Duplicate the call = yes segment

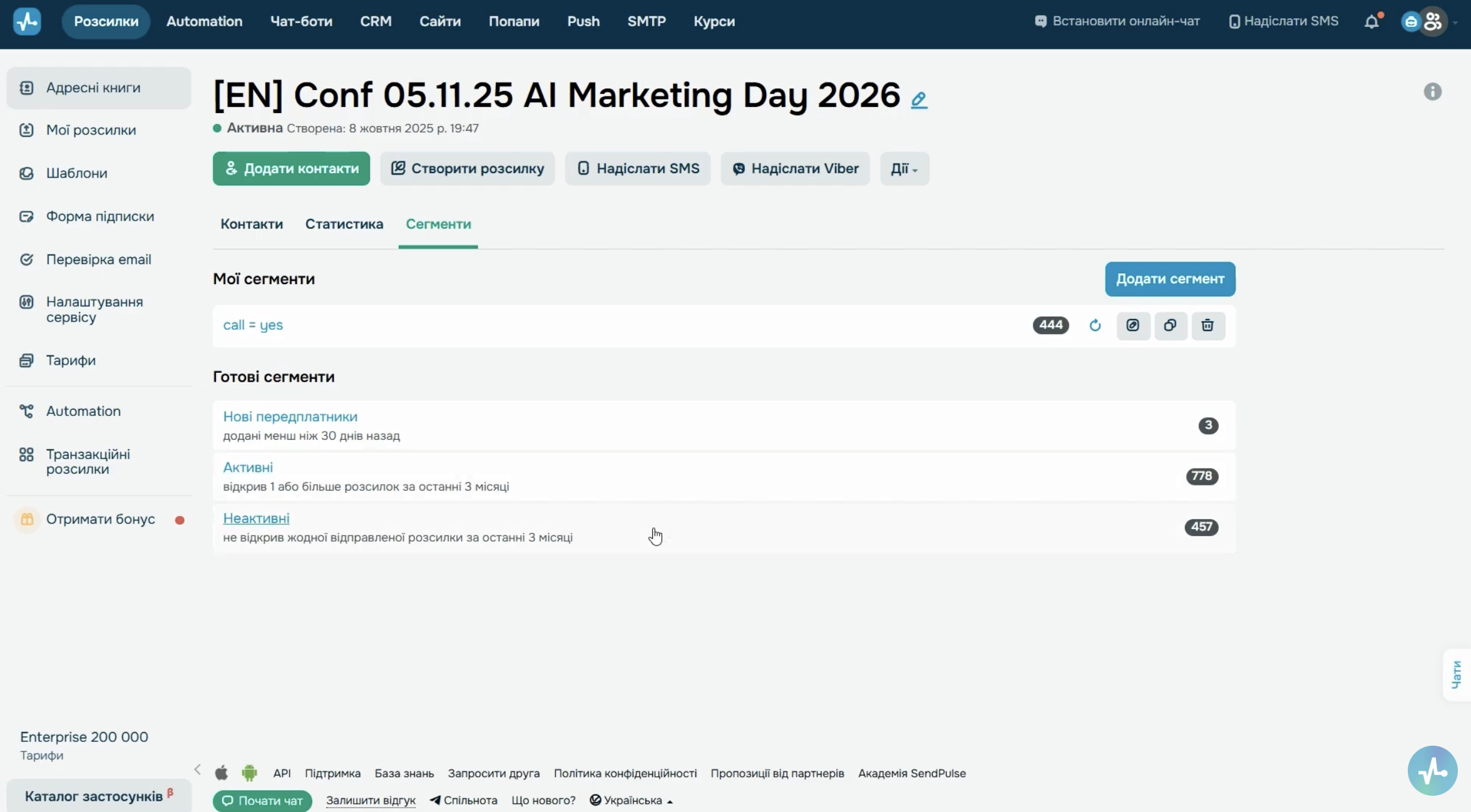coord(1171,325)
